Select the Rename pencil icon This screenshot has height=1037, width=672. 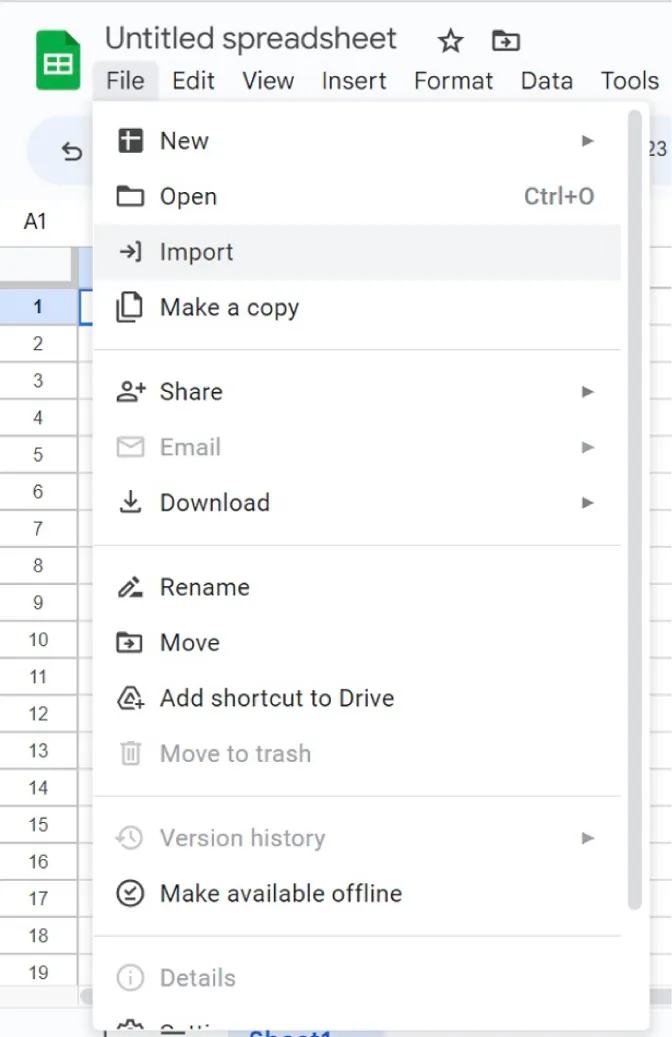click(x=130, y=587)
